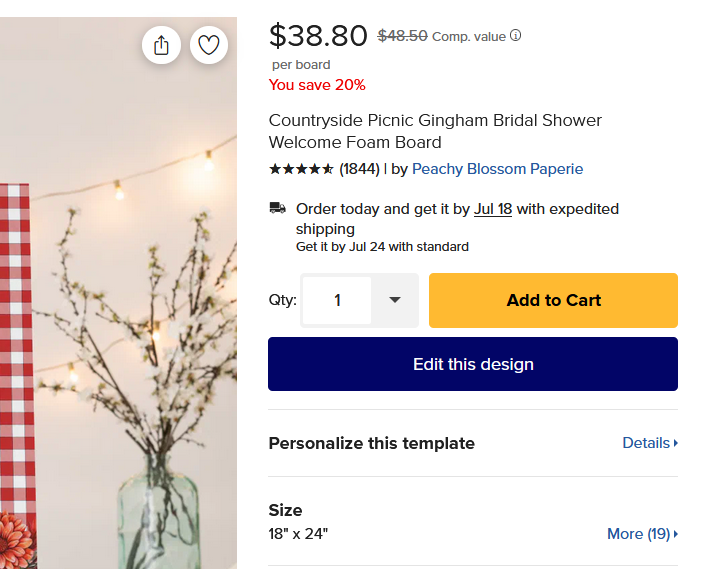
Task: Click the star rating icons
Action: tap(301, 169)
